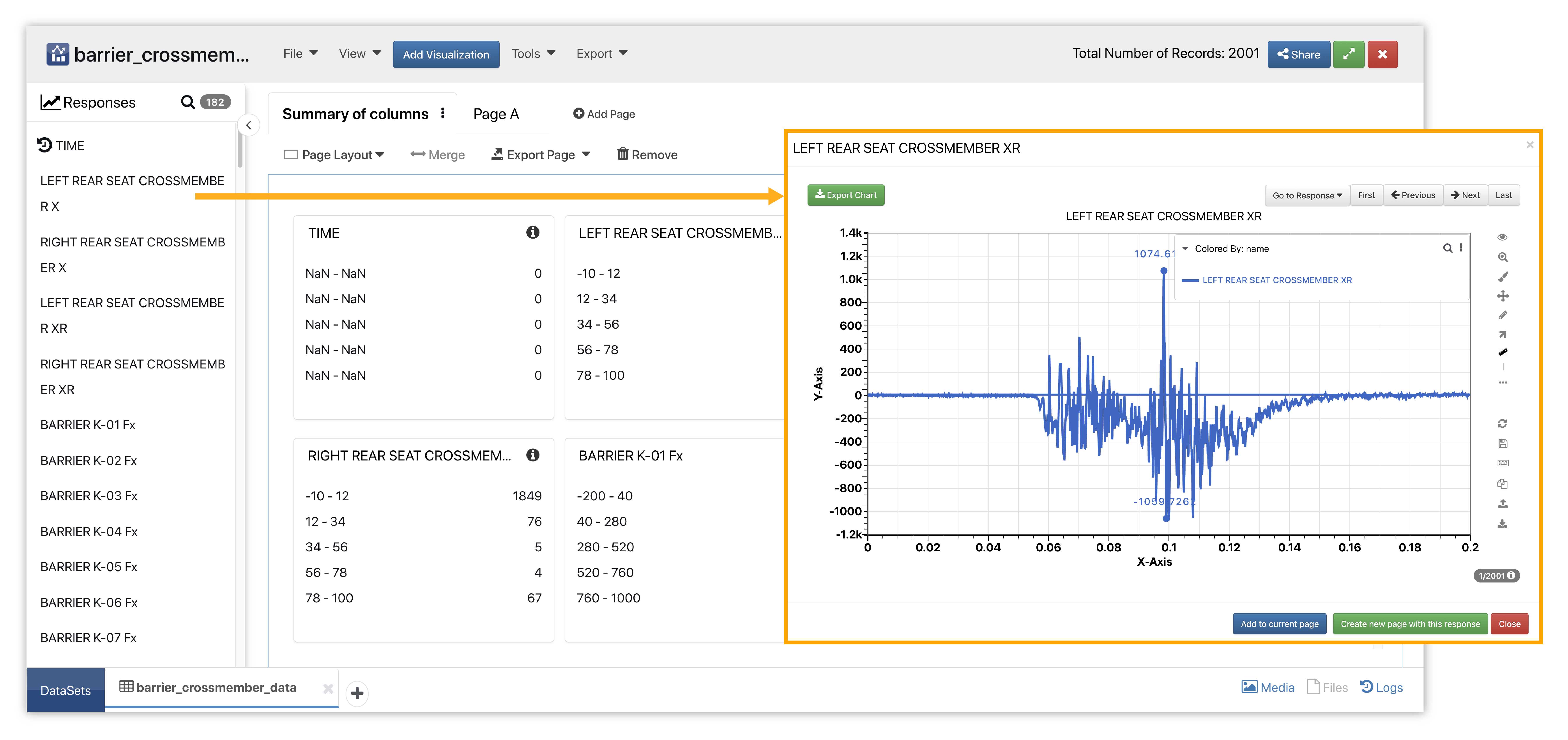Select the DataSets tab
The width and height of the screenshot is (1568, 740).
coord(66,690)
